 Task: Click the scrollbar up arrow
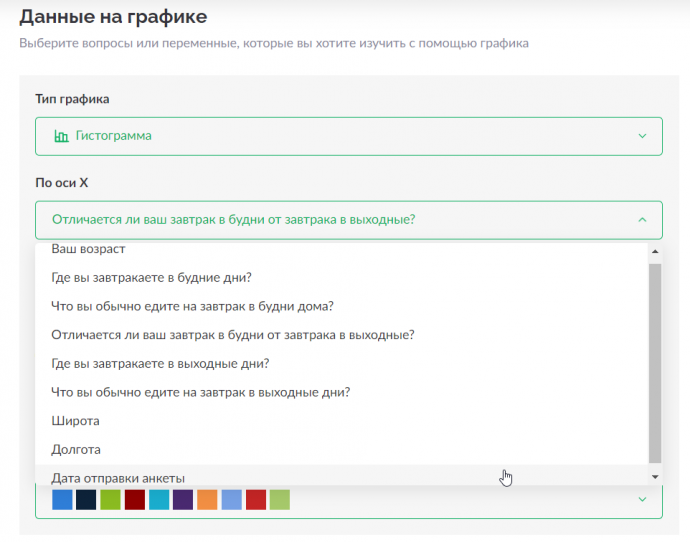click(x=655, y=252)
